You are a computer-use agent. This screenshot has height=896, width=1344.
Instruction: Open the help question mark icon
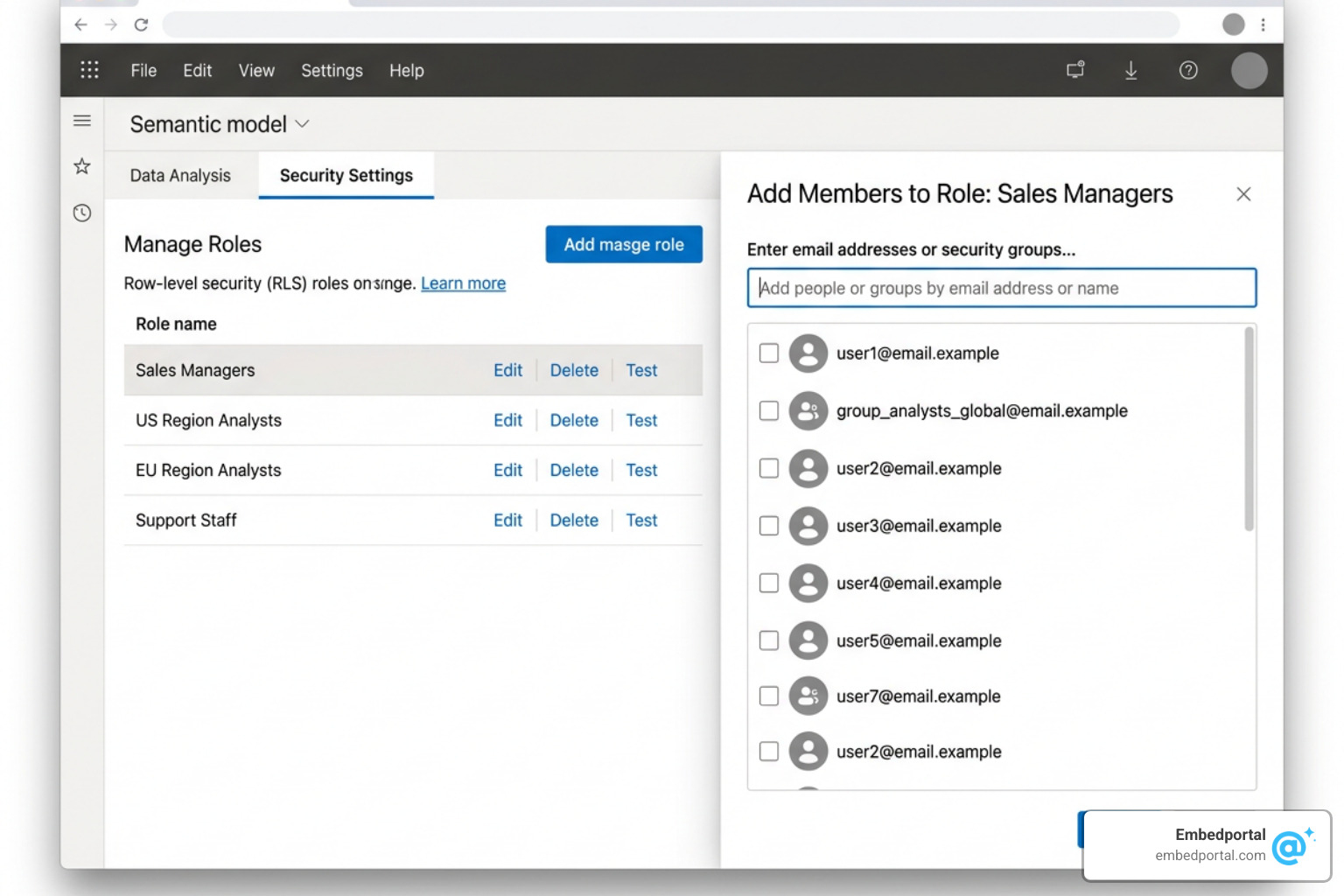(1188, 70)
